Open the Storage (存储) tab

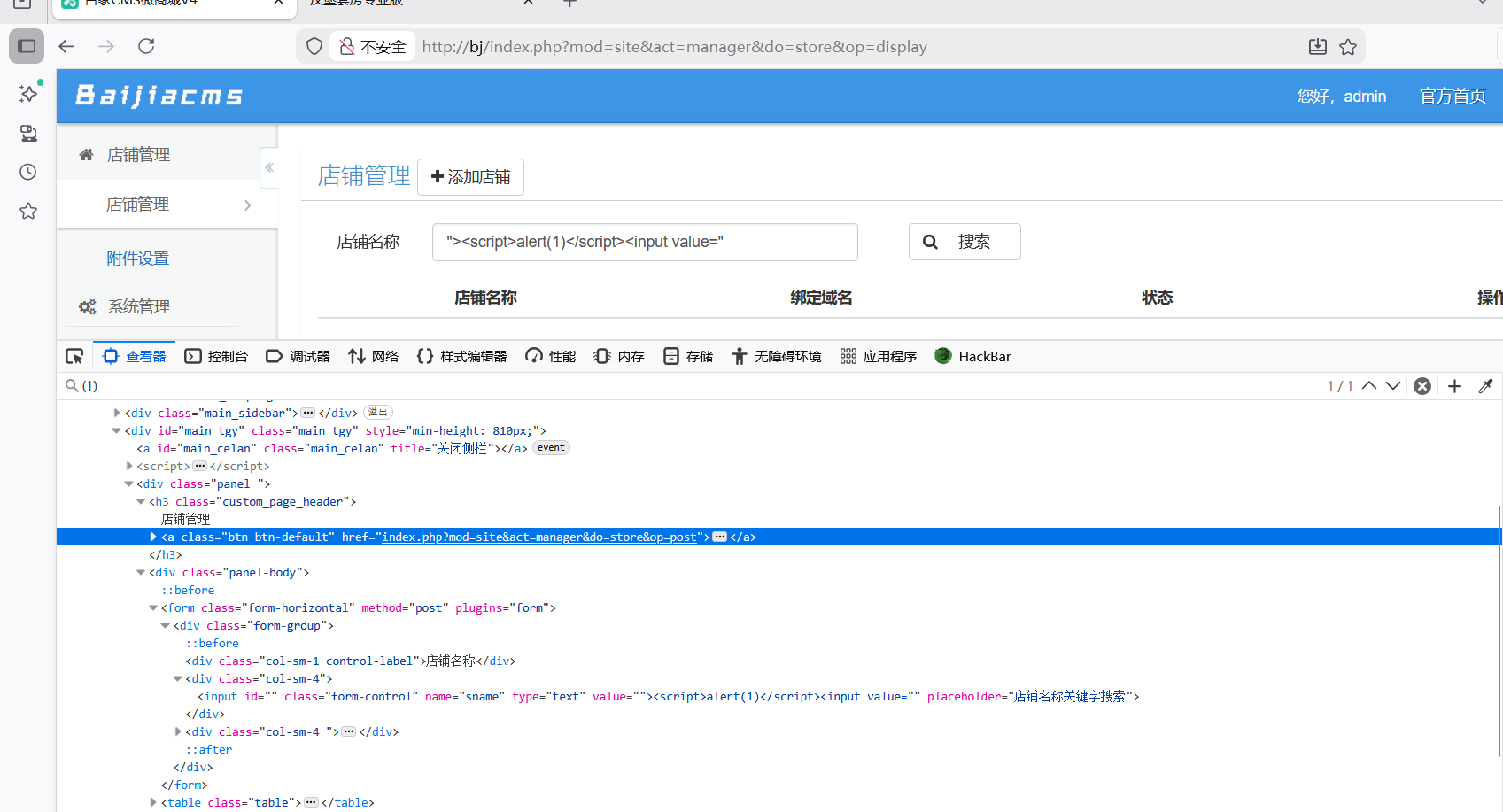coord(688,356)
